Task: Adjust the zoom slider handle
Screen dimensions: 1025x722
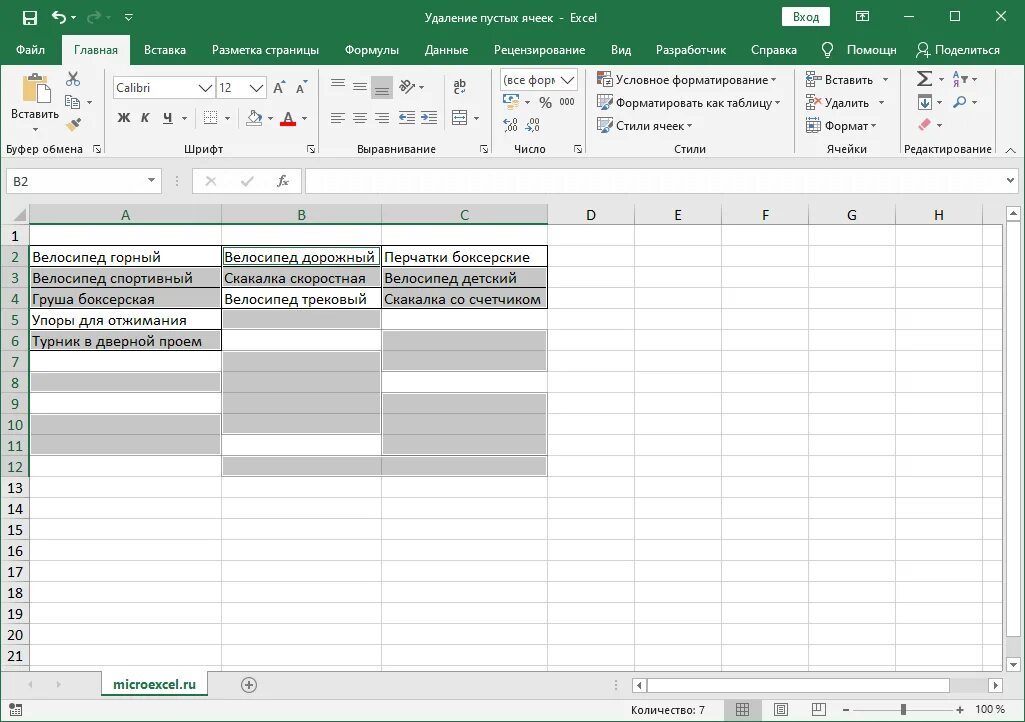Action: pyautogui.click(x=903, y=710)
